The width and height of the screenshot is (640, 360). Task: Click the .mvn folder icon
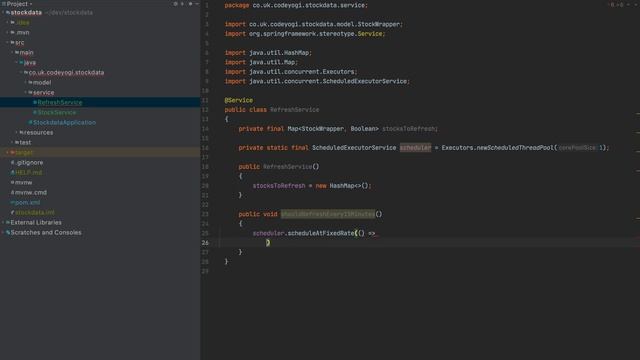pos(13,32)
